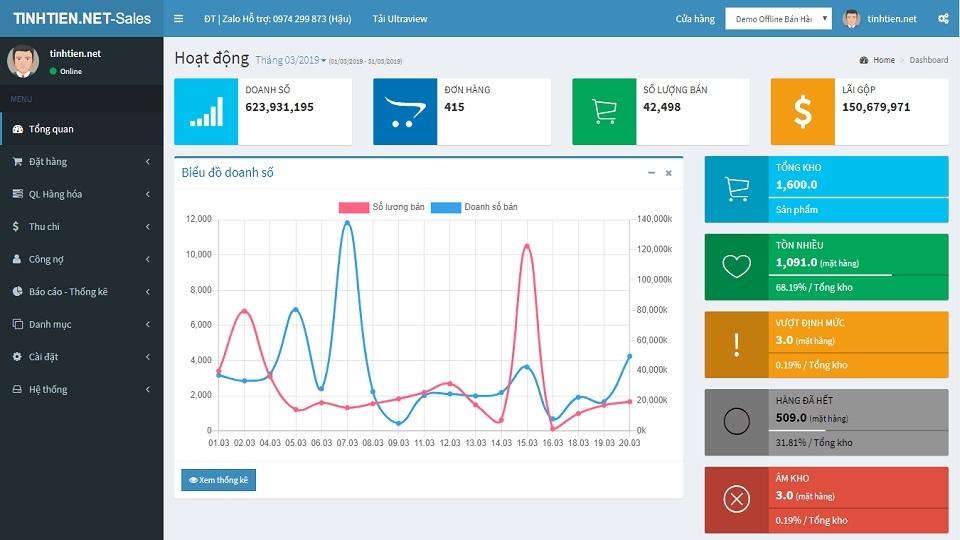Open the Tải Ultraview link
This screenshot has height=540, width=960.
(400, 19)
